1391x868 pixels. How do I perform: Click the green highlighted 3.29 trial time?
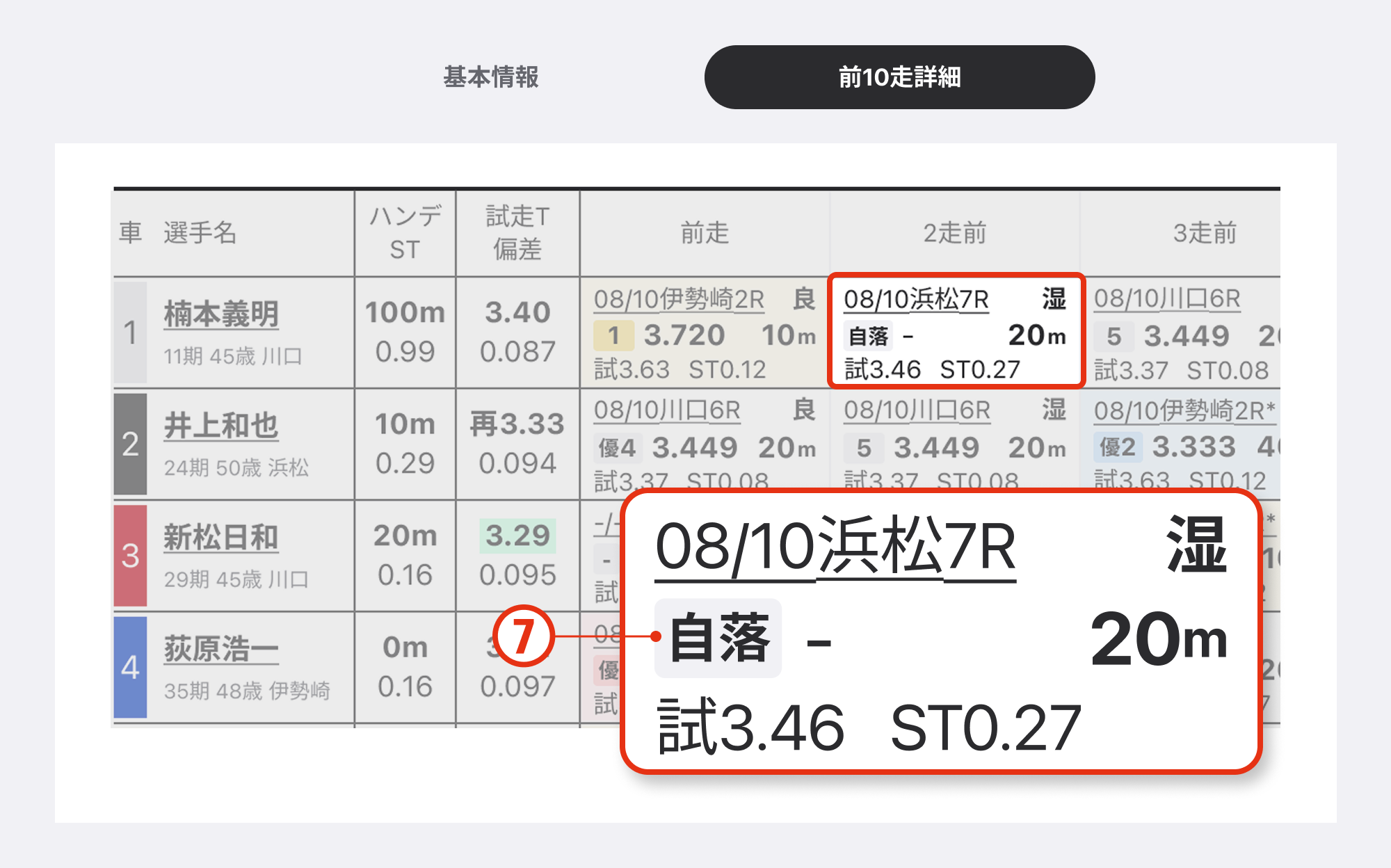pyautogui.click(x=517, y=536)
